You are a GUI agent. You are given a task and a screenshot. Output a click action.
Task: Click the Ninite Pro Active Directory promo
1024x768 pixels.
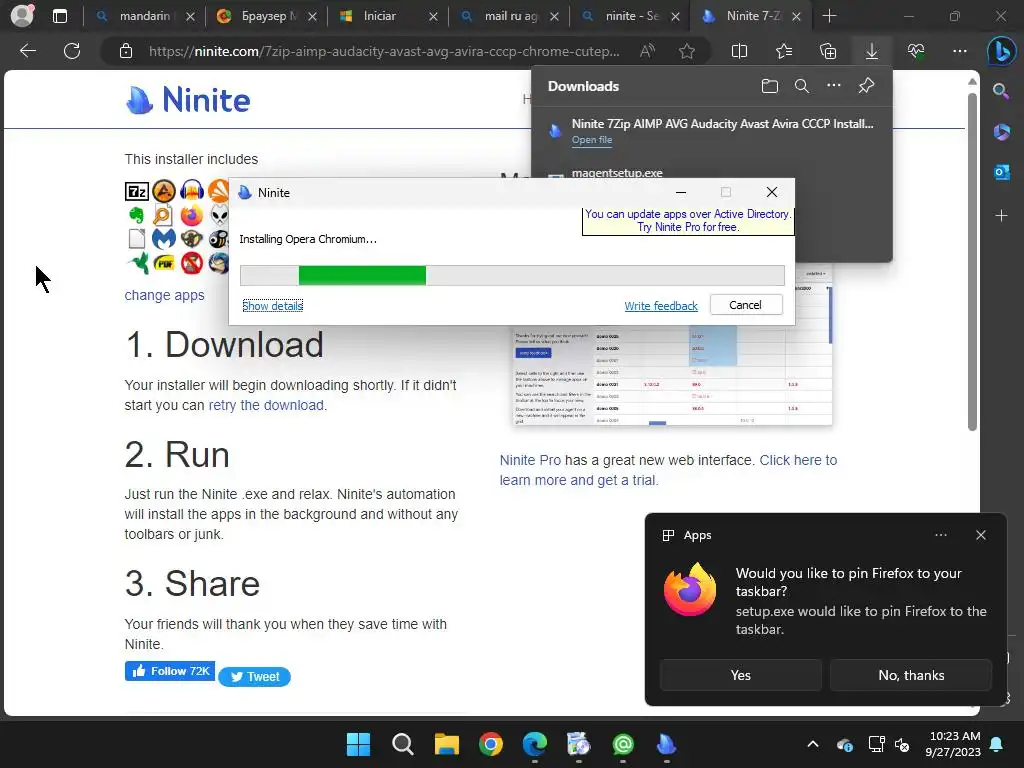(688, 221)
